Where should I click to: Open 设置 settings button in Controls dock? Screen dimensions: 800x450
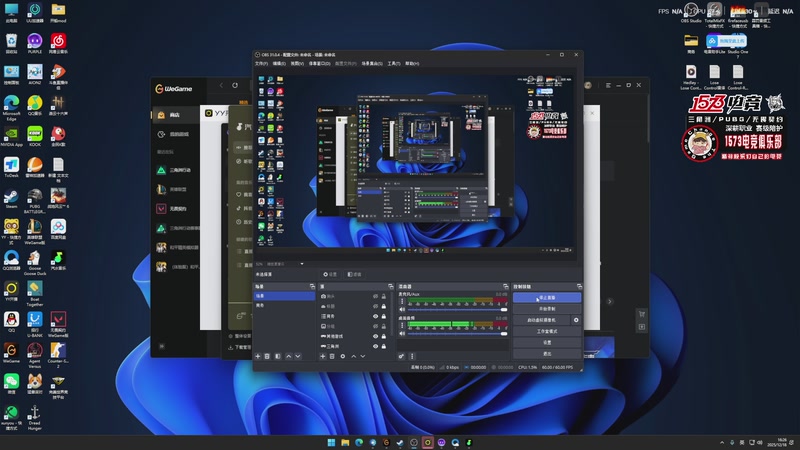(x=547, y=342)
